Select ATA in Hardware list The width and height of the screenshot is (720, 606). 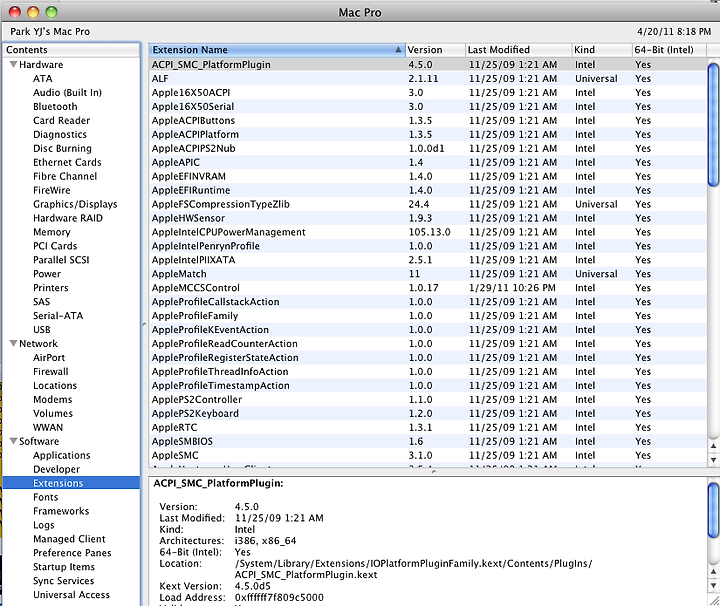coord(43,79)
